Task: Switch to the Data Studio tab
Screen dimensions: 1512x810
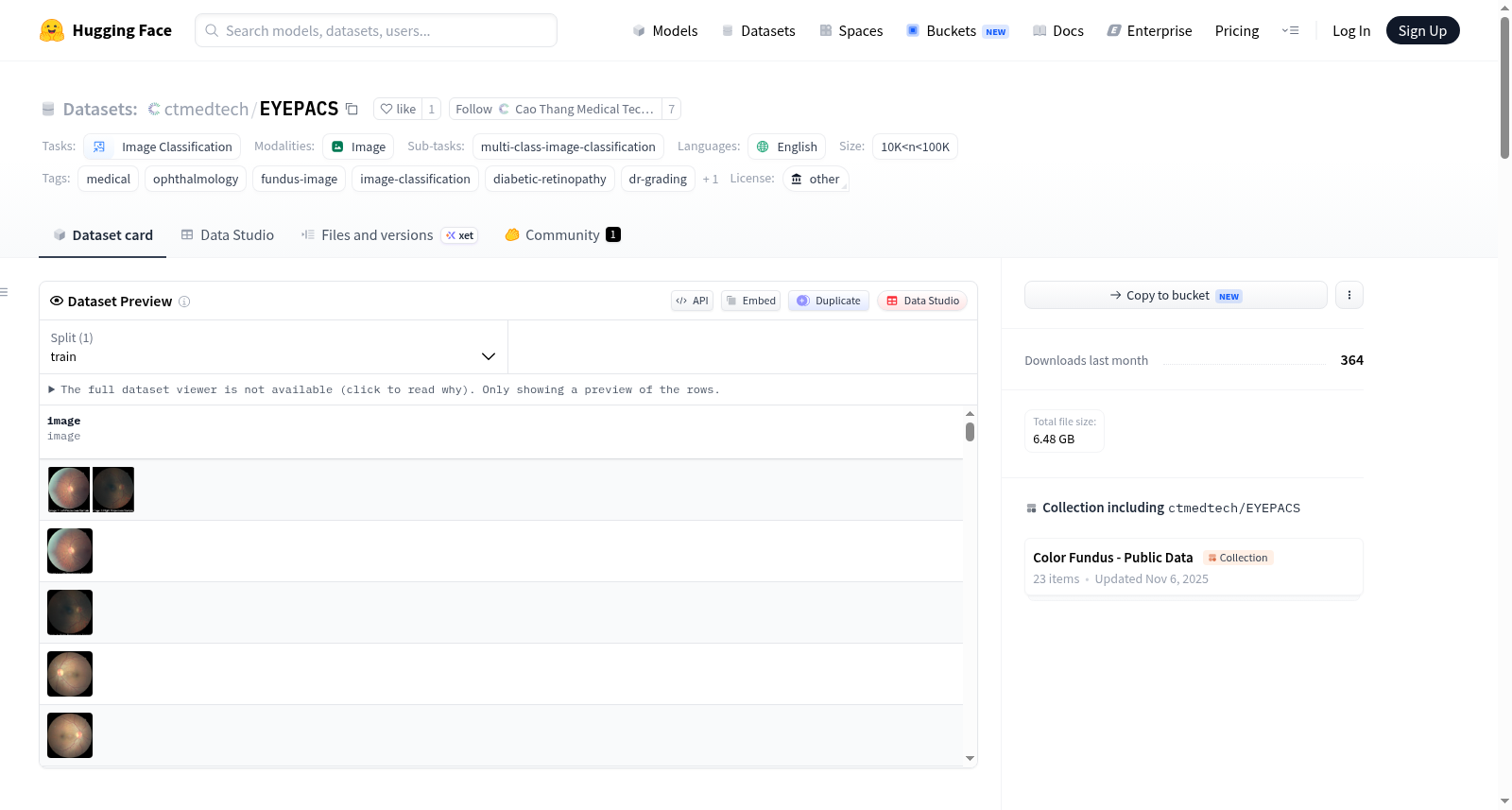Action: (228, 234)
